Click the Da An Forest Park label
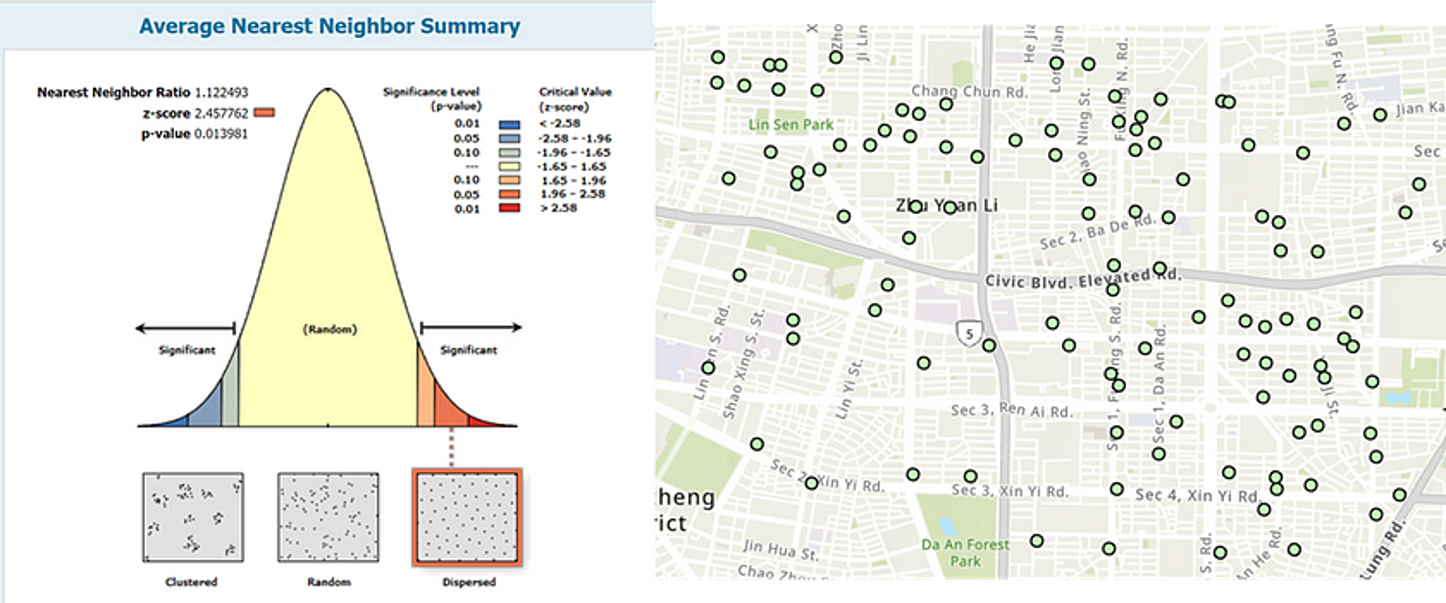1446x603 pixels. 966,553
